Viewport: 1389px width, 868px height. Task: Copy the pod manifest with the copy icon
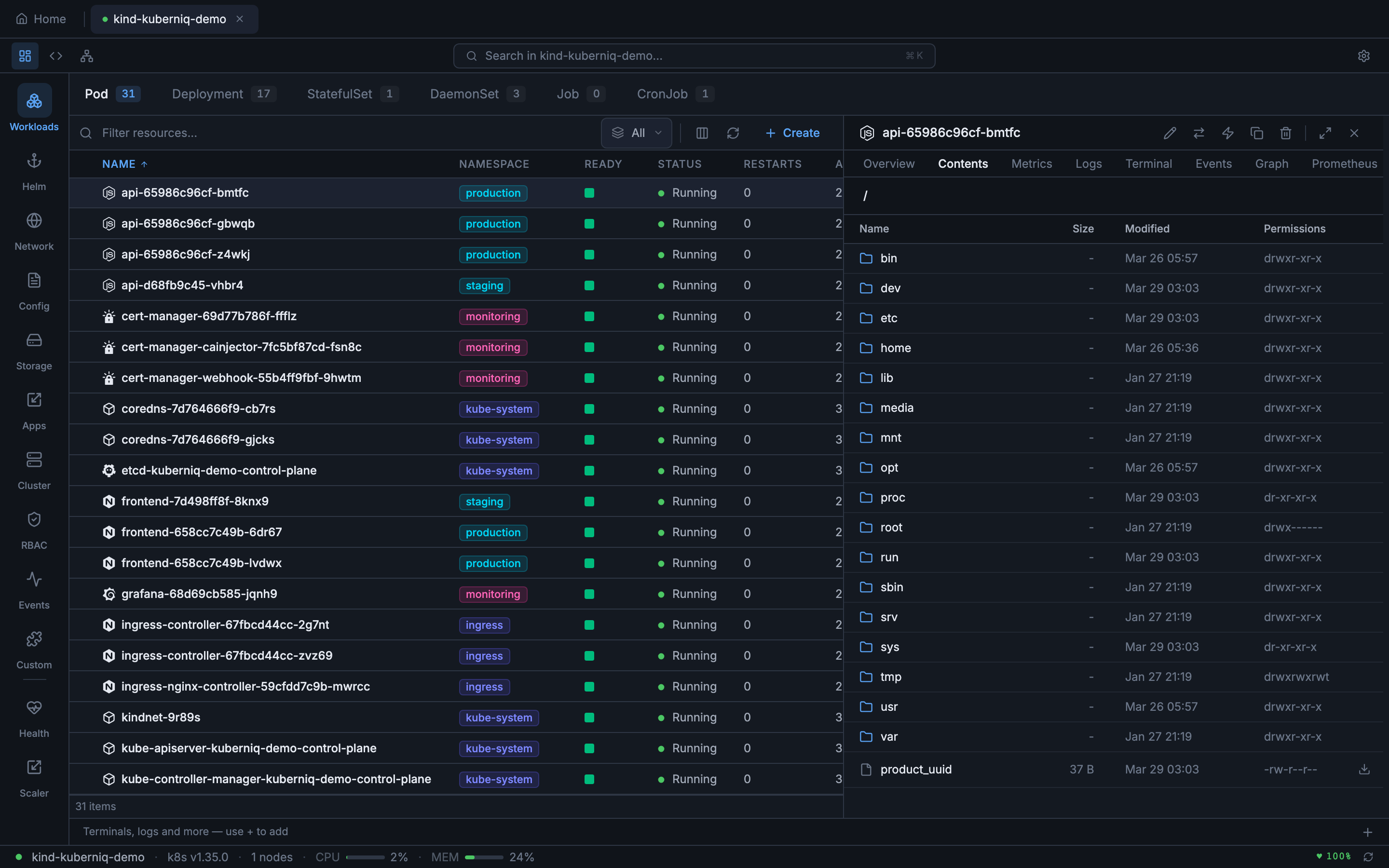pyautogui.click(x=1256, y=133)
